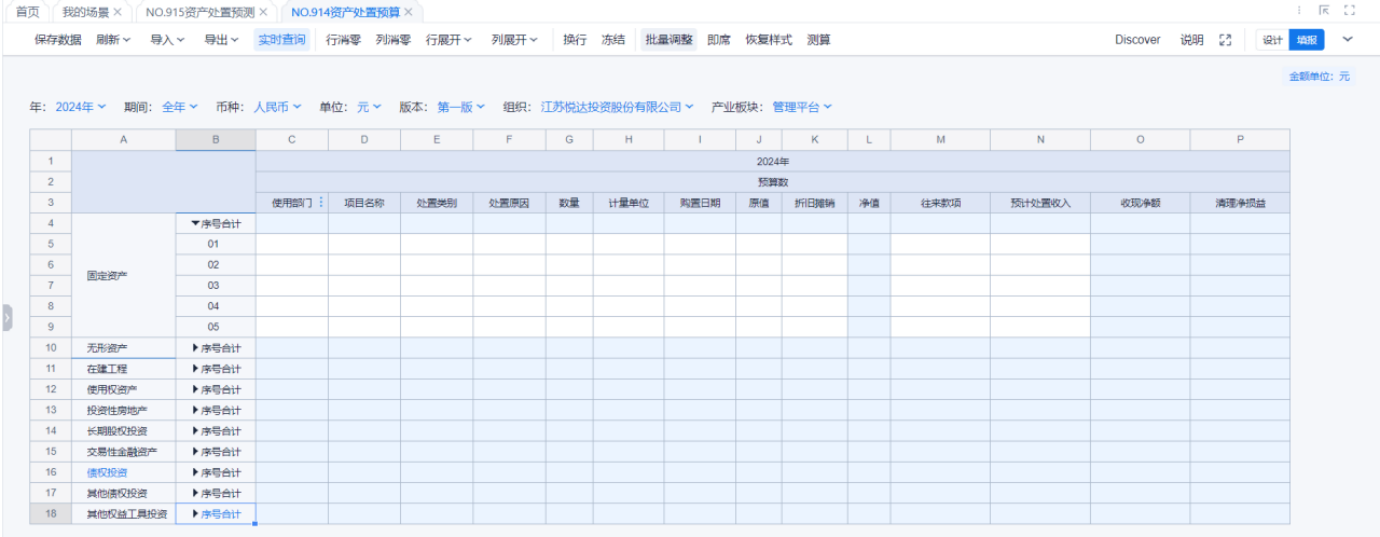Click the Discover link
This screenshot has height=537, width=1380.
pyautogui.click(x=1137, y=40)
